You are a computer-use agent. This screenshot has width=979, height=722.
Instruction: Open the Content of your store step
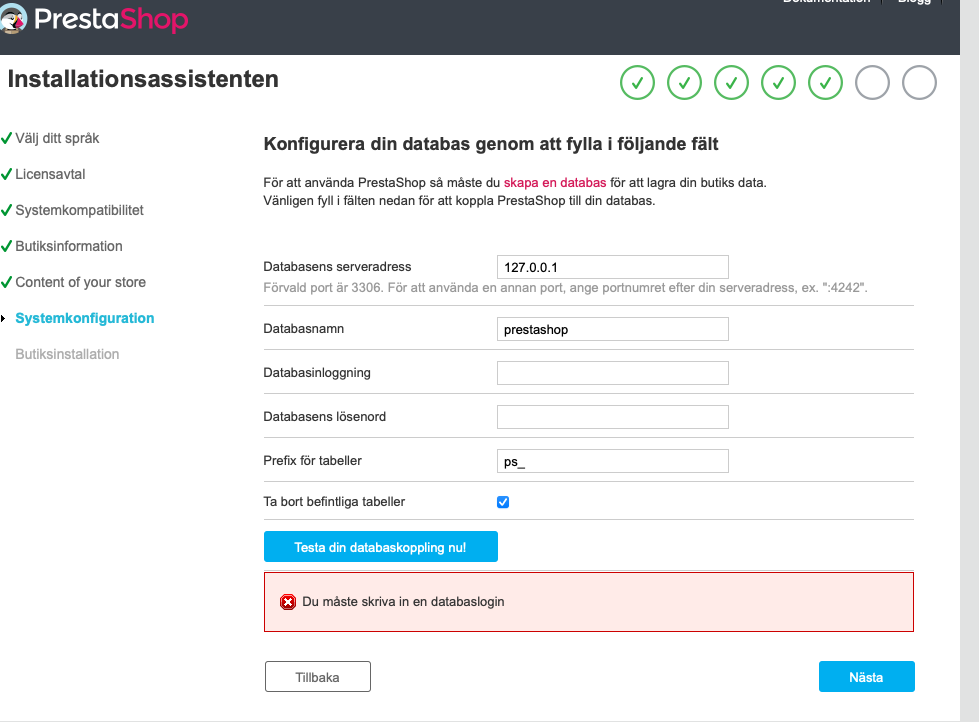(80, 282)
